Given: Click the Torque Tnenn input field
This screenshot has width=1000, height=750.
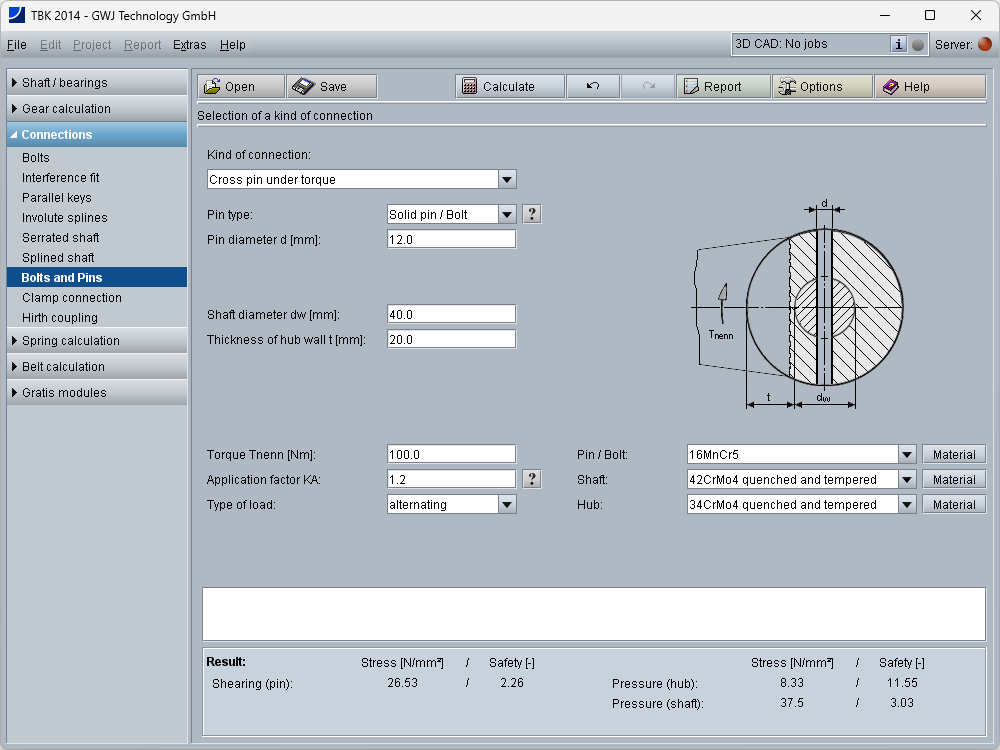Looking at the screenshot, I should (451, 454).
